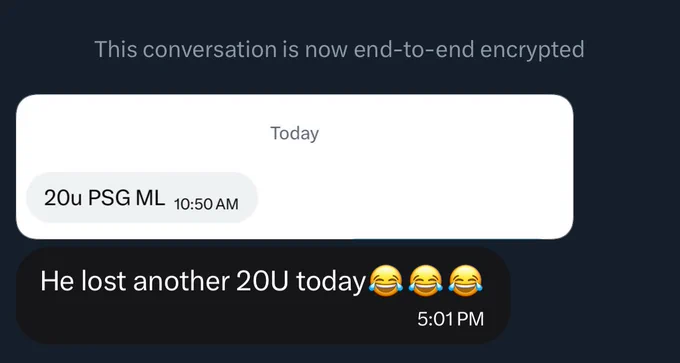Click 'This conversation' in the top notice
Image resolution: width=680 pixels, height=363 pixels.
click(x=185, y=49)
